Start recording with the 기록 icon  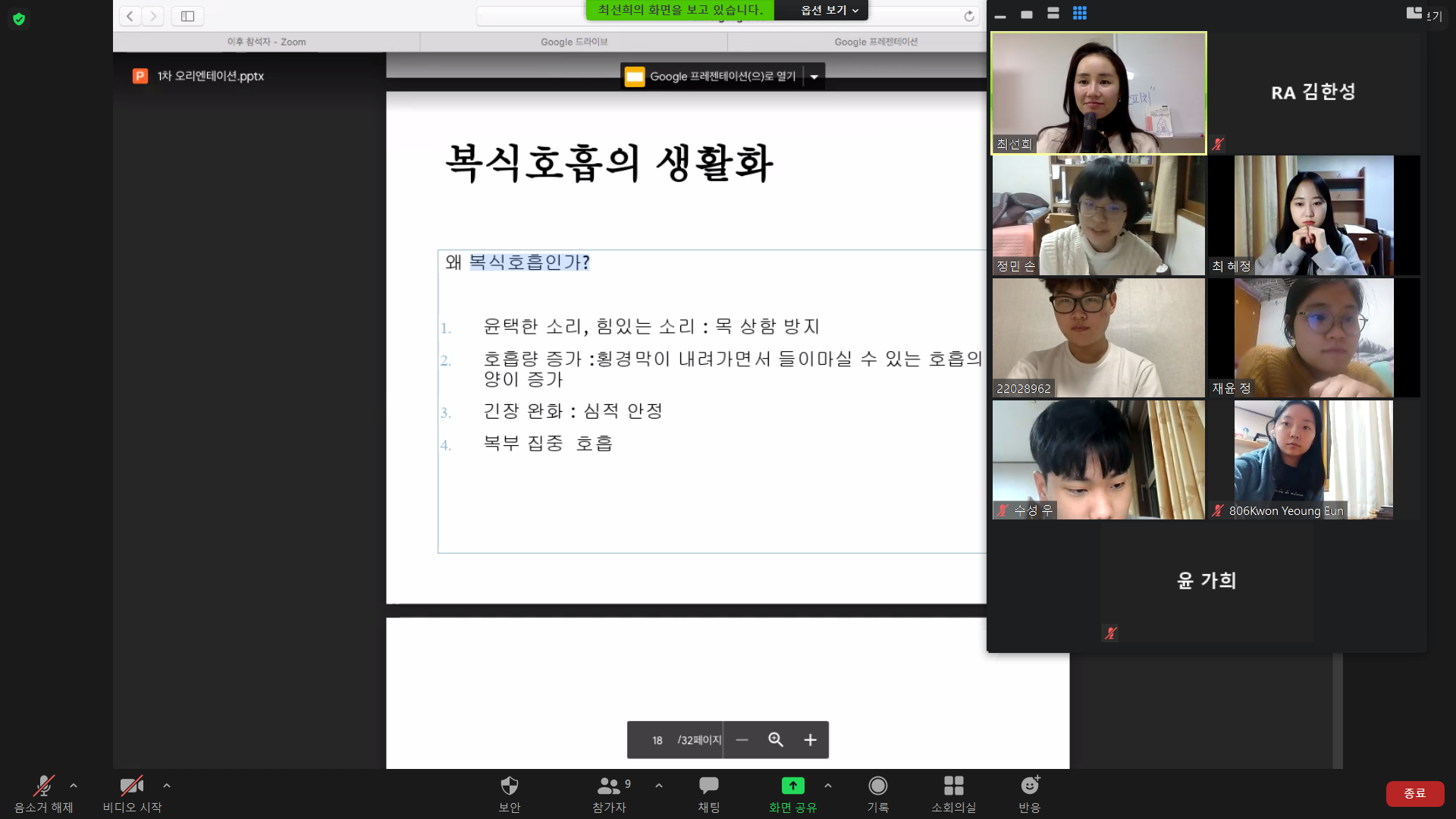pyautogui.click(x=877, y=786)
